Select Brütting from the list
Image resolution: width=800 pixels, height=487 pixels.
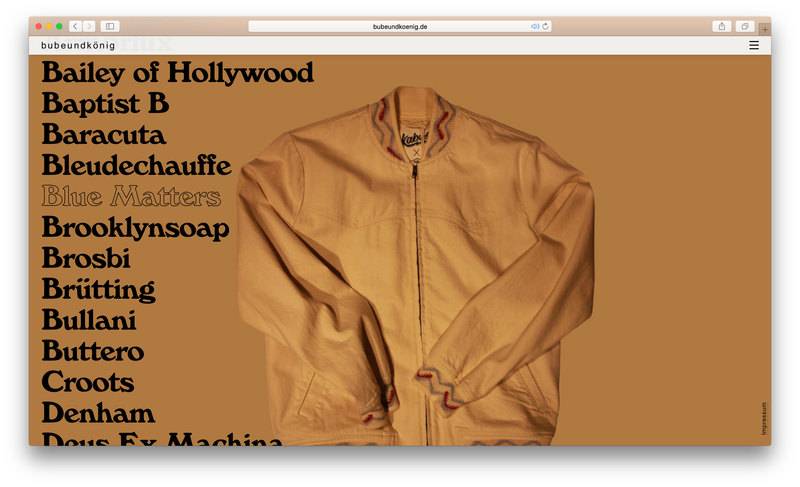tap(98, 290)
